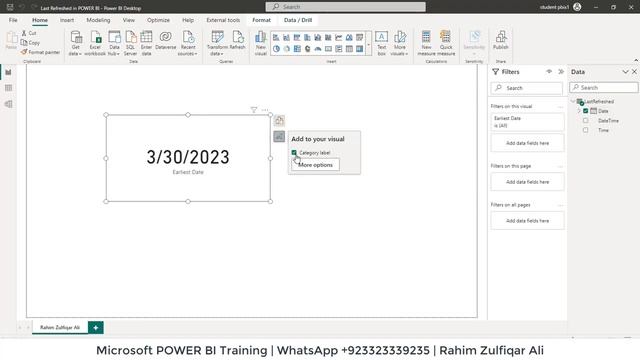Uncheck the Category label checkbox
This screenshot has width=640, height=360.
pyautogui.click(x=294, y=153)
